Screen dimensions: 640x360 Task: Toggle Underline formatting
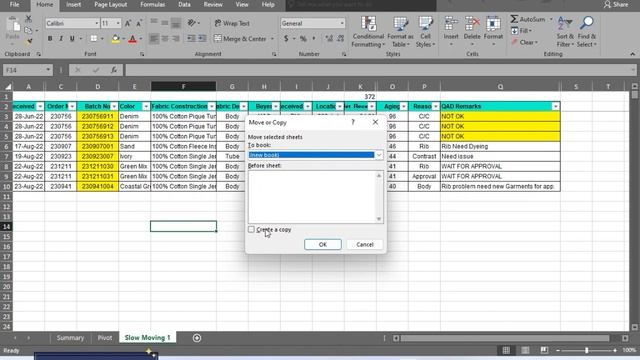point(72,39)
